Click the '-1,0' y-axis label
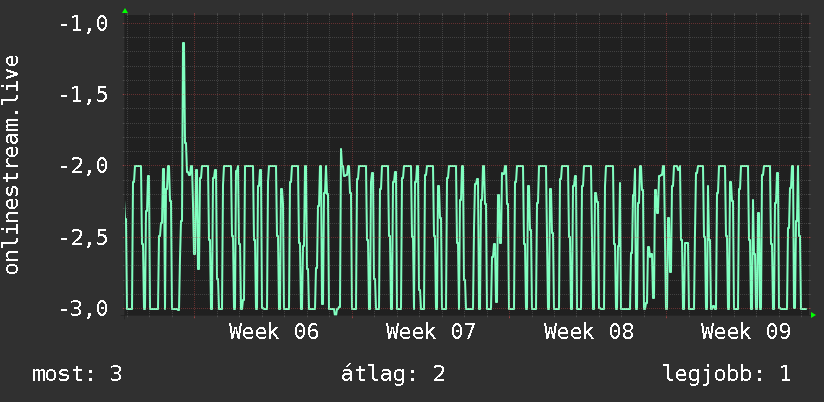The height and width of the screenshot is (402, 824). [84, 24]
